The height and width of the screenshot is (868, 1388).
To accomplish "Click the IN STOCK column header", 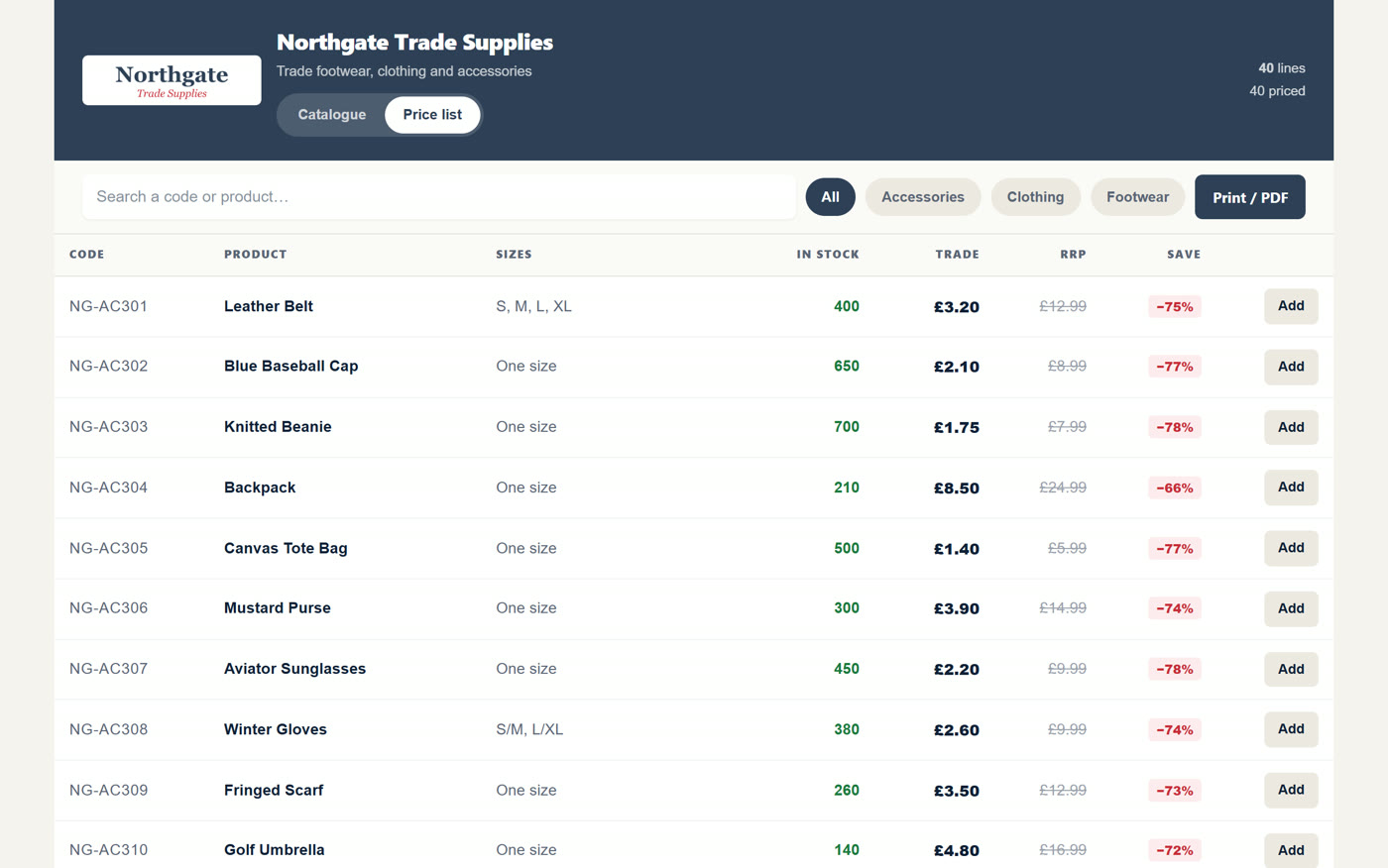I will [828, 255].
